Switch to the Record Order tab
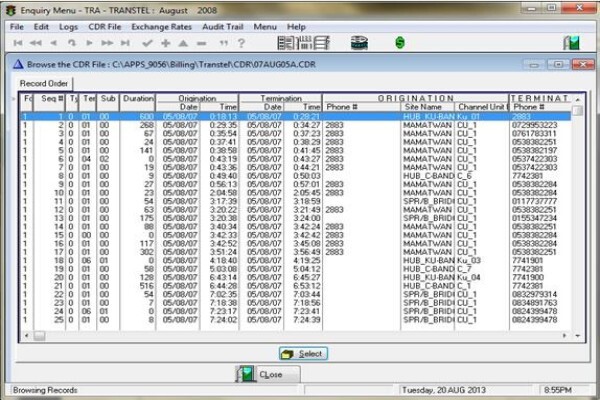The height and width of the screenshot is (400, 600). [44, 83]
